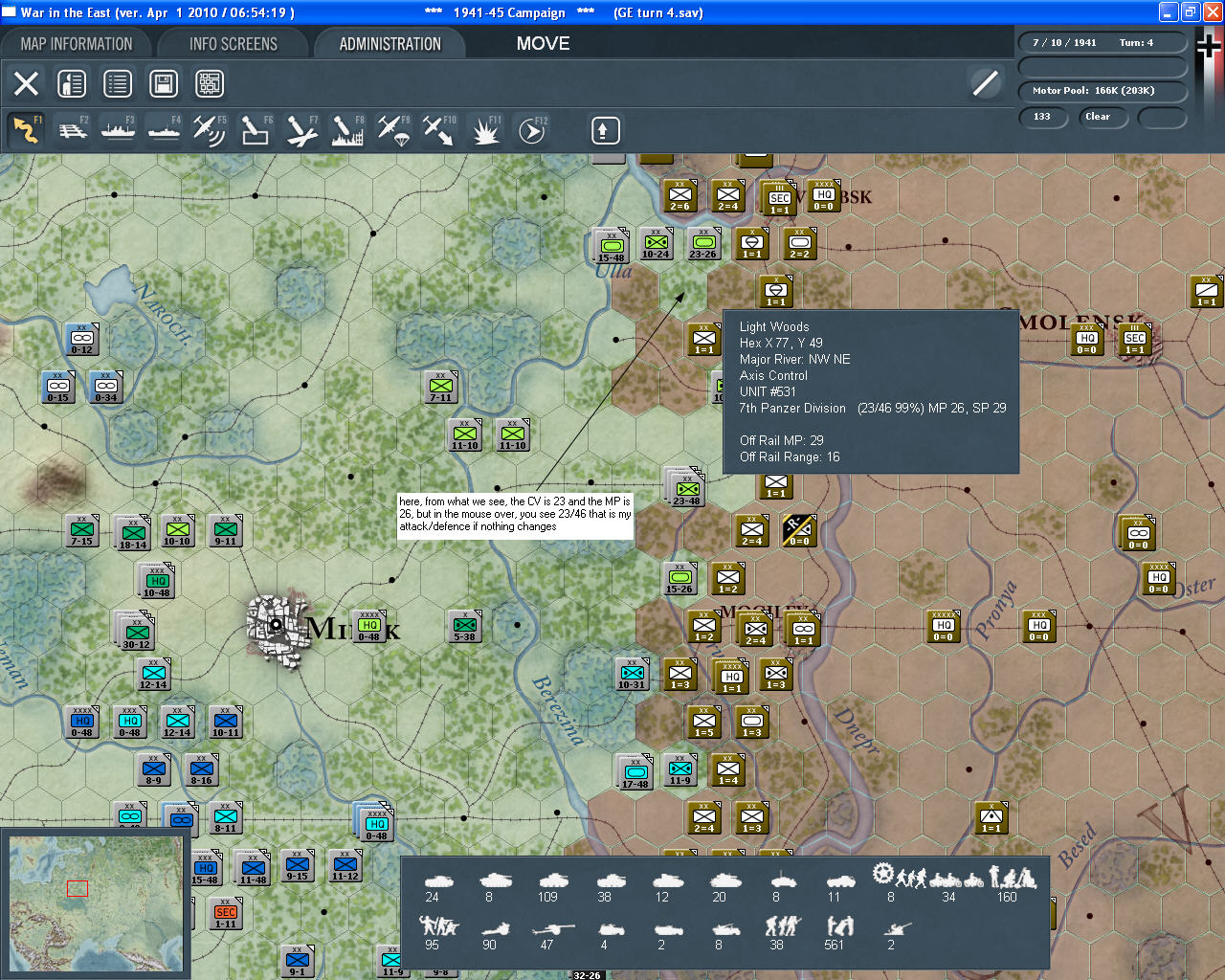Screen dimensions: 1225x980
Task: Activate F2 Rail movement mode
Action: (73, 130)
